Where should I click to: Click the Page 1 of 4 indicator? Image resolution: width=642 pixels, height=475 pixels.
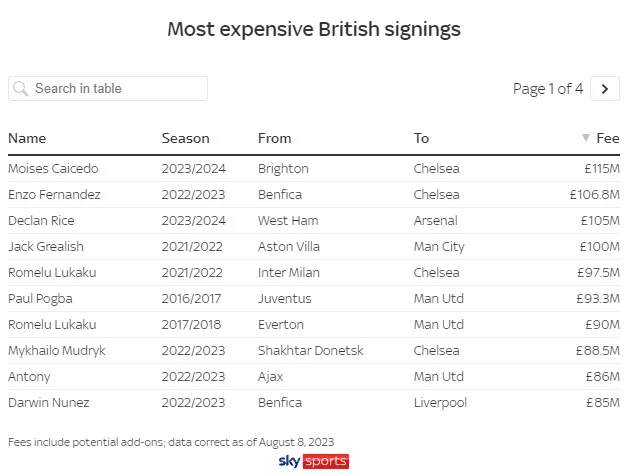(548, 89)
